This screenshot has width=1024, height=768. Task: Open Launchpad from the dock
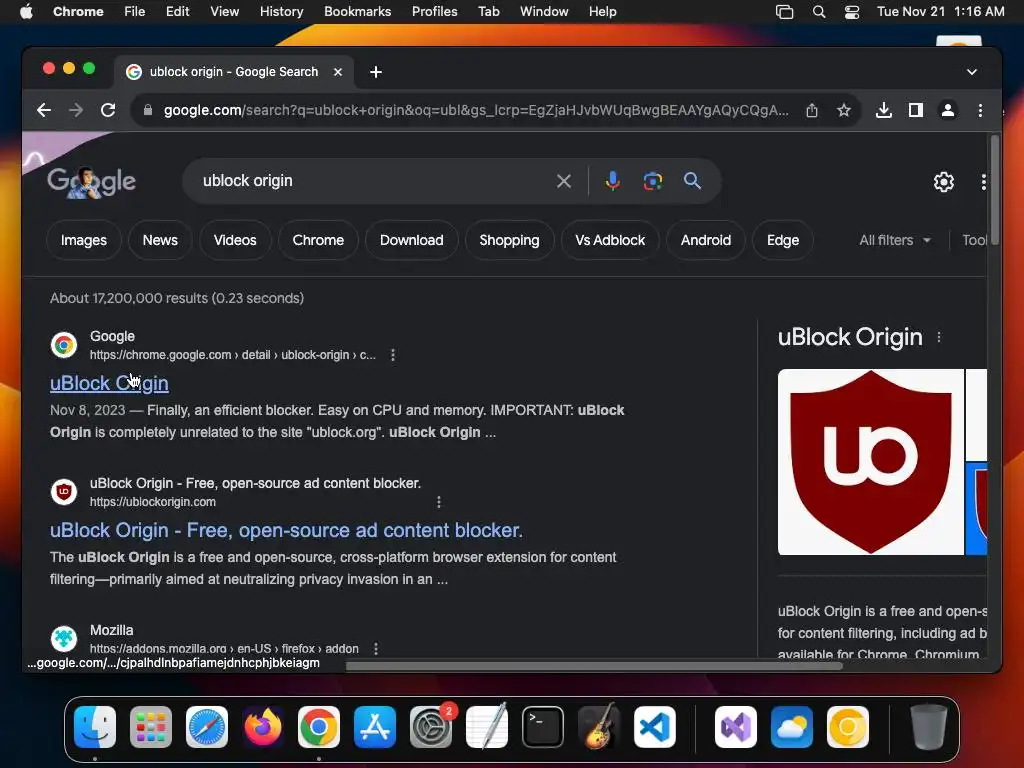point(151,727)
